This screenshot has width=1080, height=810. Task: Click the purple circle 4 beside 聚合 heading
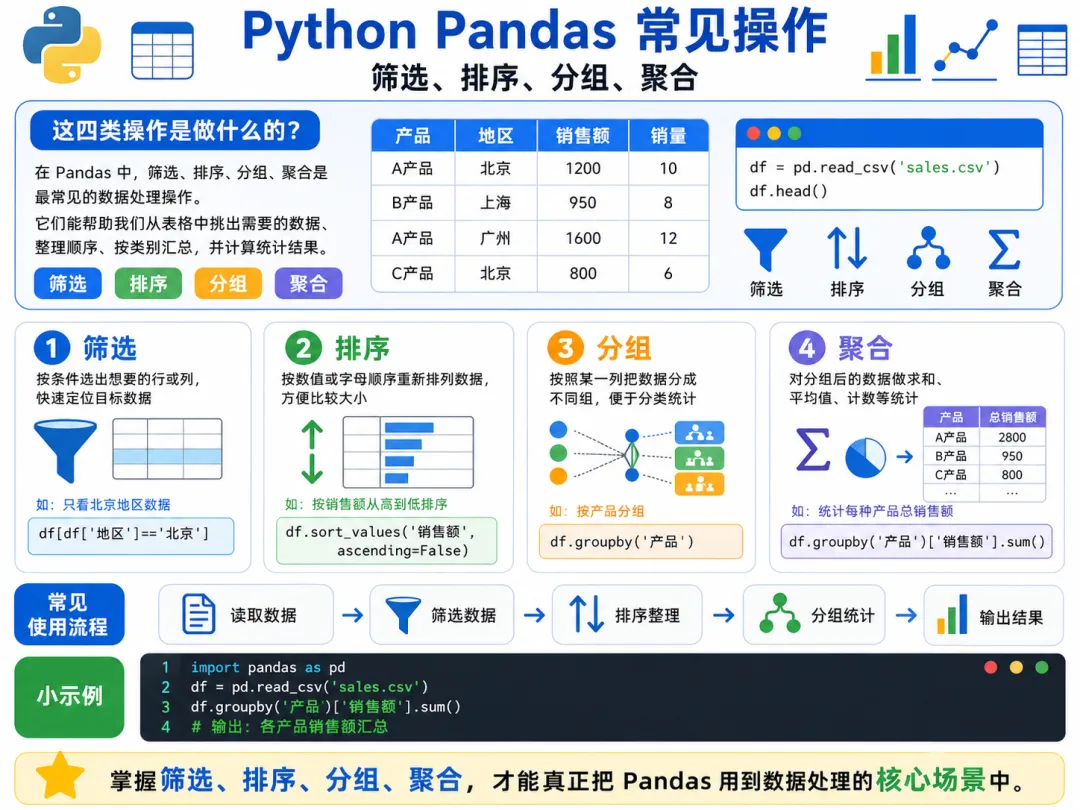click(807, 348)
